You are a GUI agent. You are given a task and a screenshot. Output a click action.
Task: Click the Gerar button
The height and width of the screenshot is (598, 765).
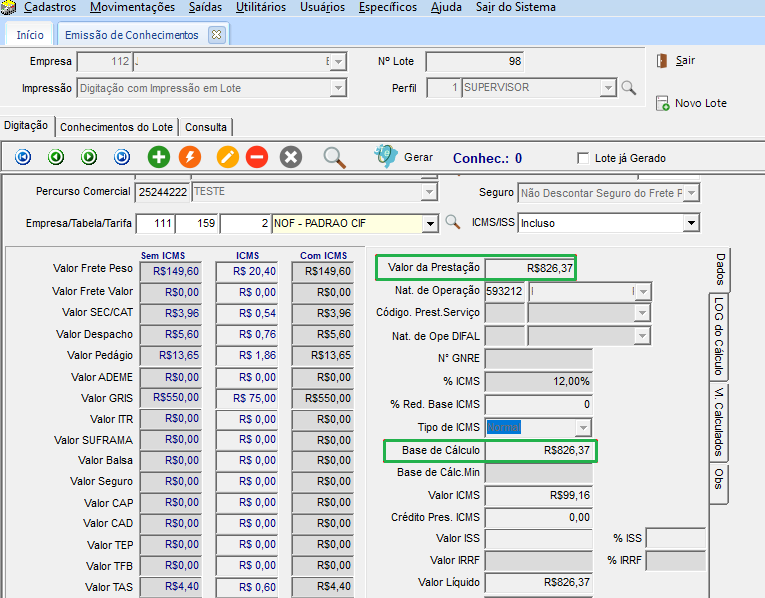(404, 157)
